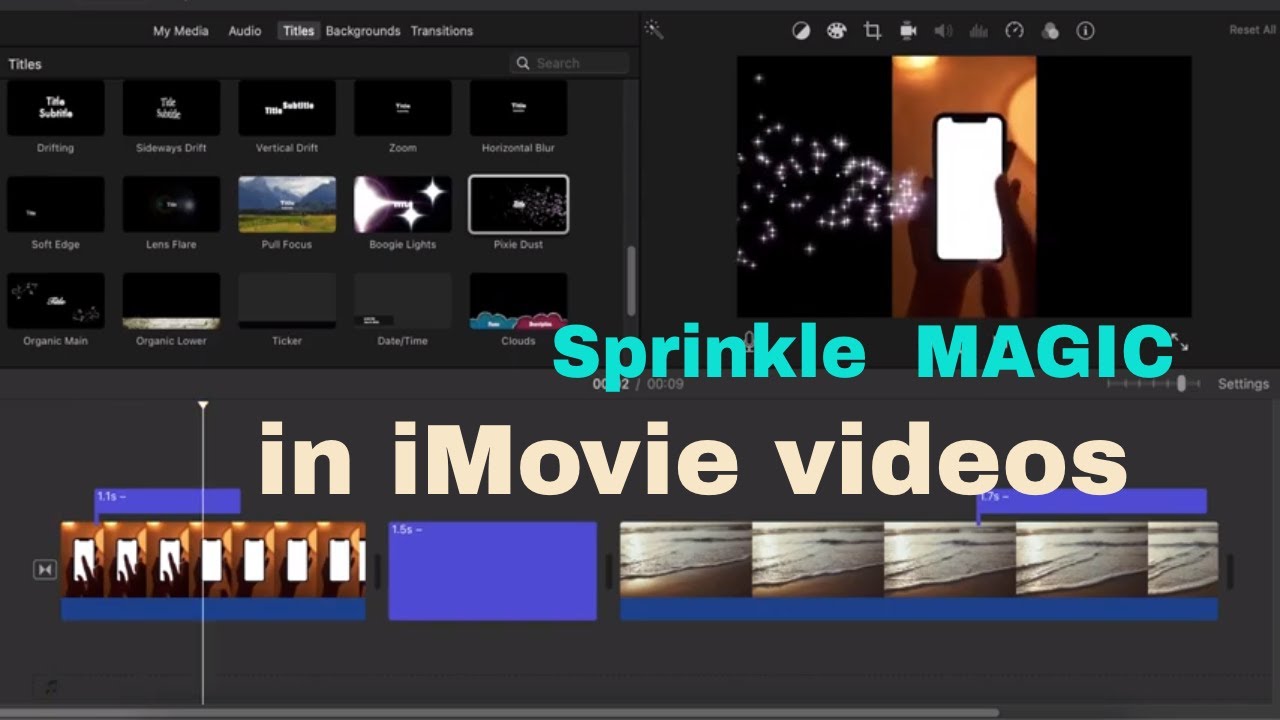
Task: Select the Vertical Drift title
Action: pos(287,108)
